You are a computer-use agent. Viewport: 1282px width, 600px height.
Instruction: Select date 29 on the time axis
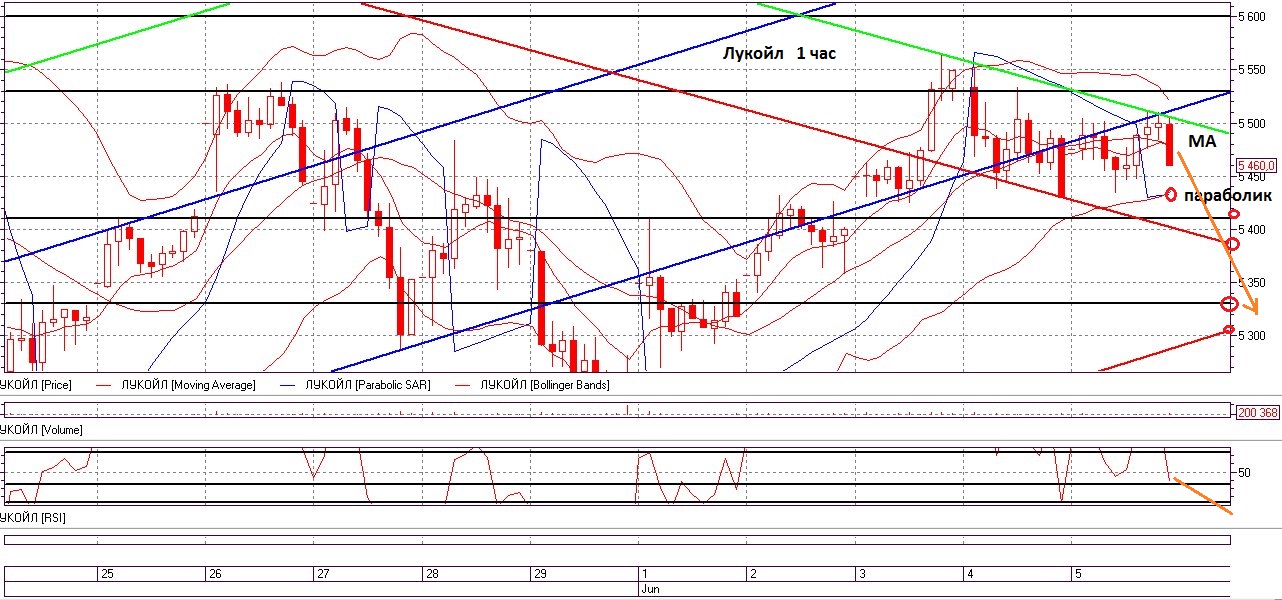coord(540,575)
